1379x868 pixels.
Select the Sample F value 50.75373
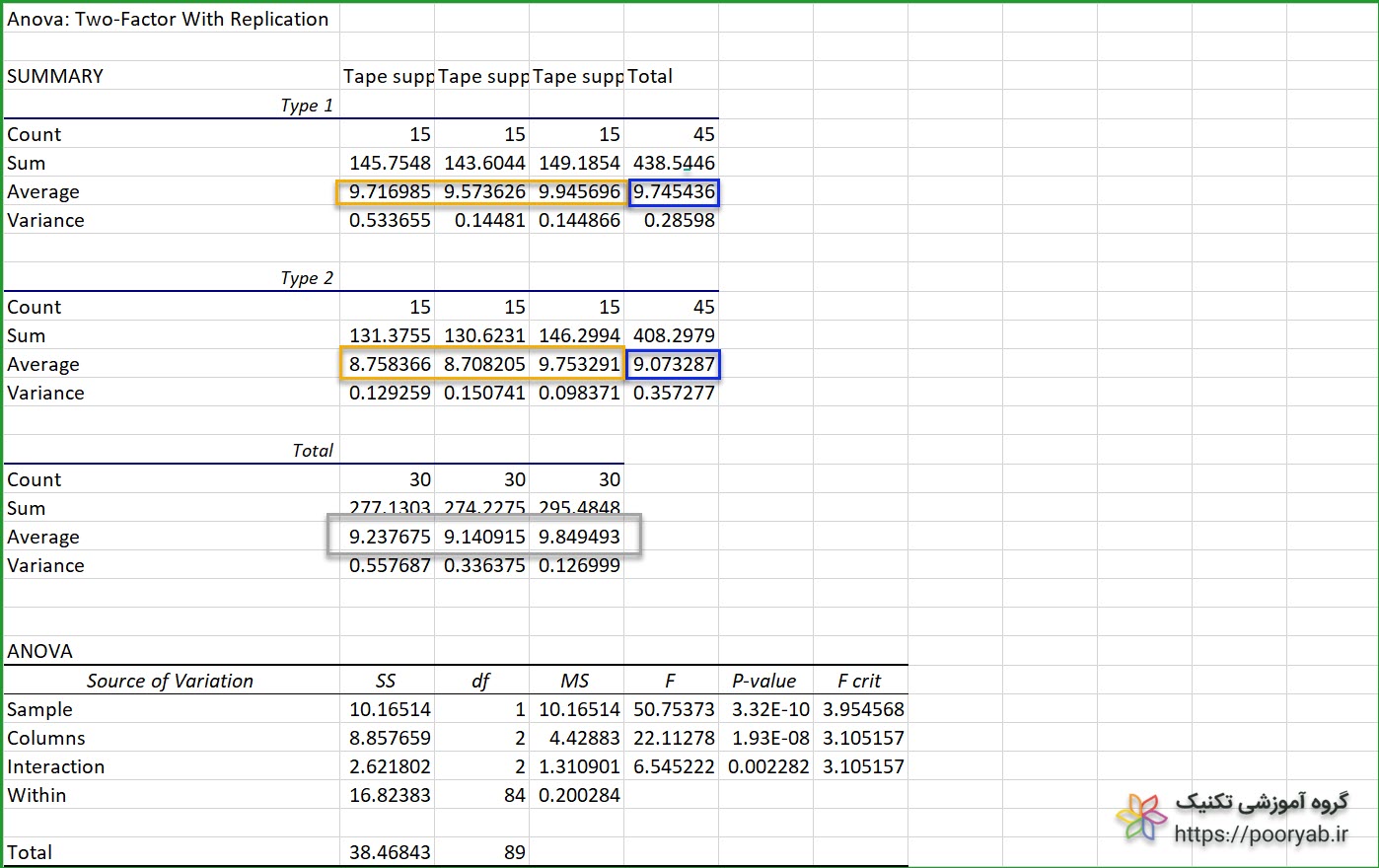click(x=674, y=710)
